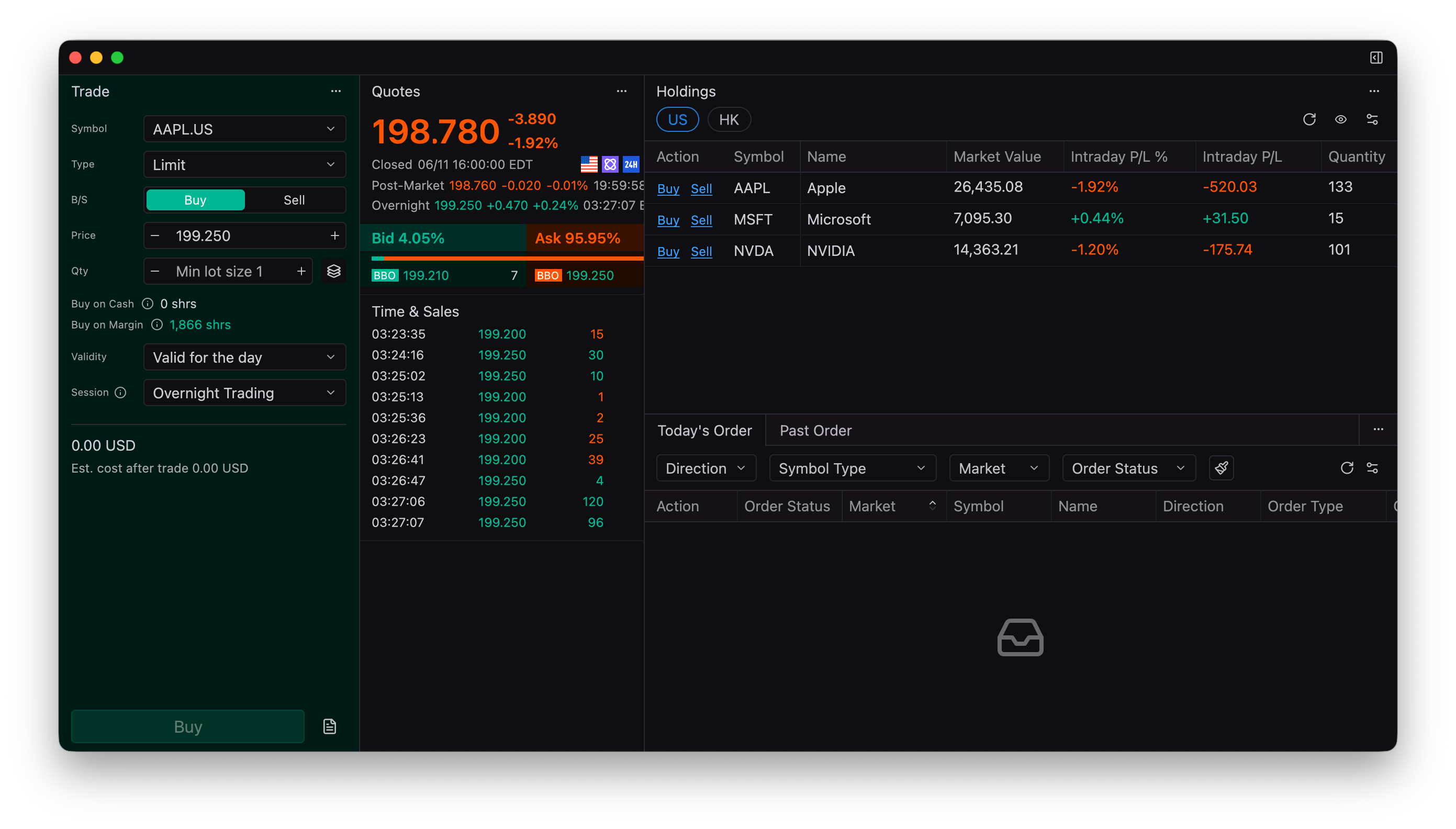Switch order side to Sell
The image size is (1456, 829).
tap(294, 200)
